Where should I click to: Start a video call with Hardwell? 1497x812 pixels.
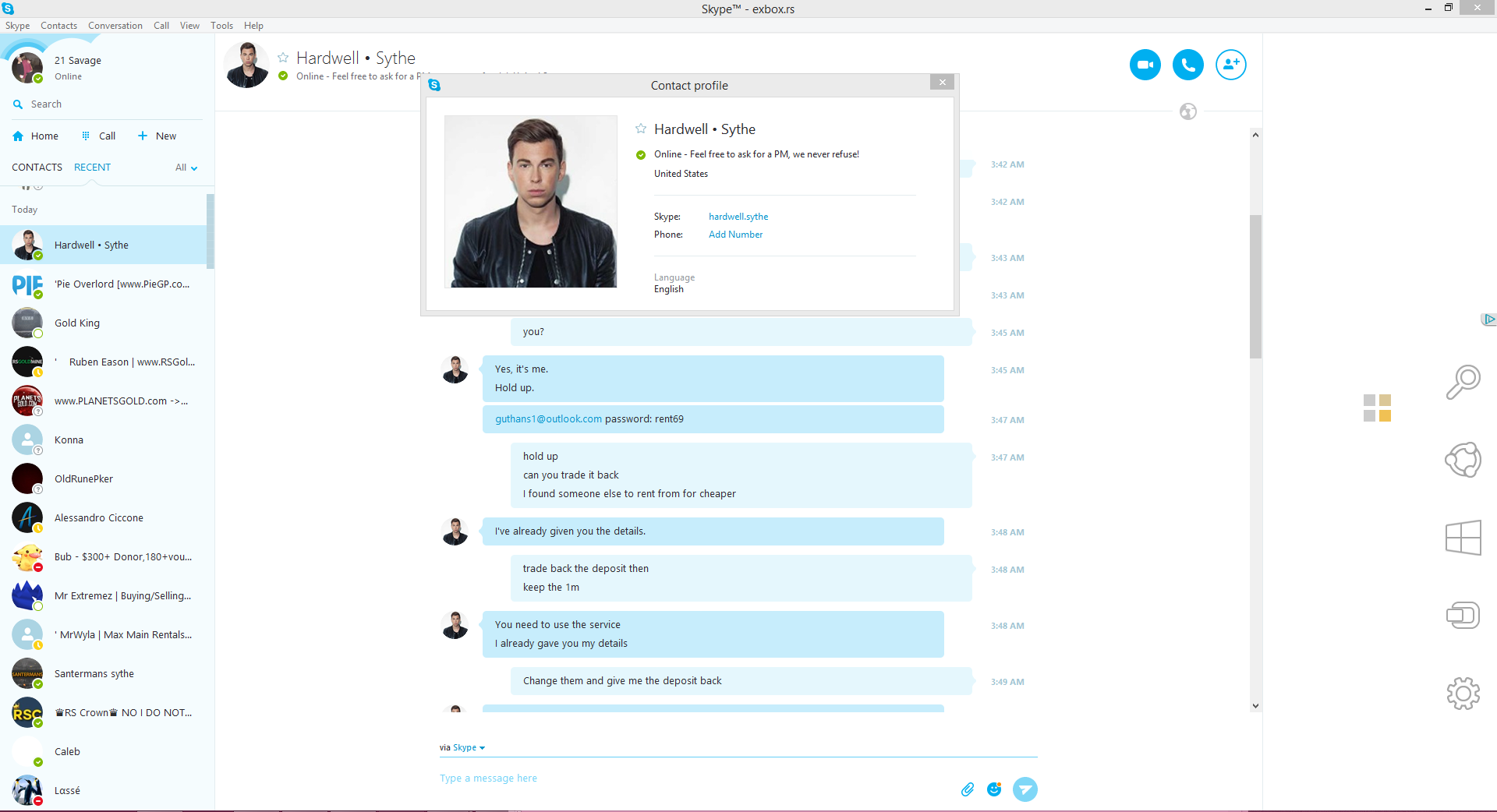(1145, 65)
